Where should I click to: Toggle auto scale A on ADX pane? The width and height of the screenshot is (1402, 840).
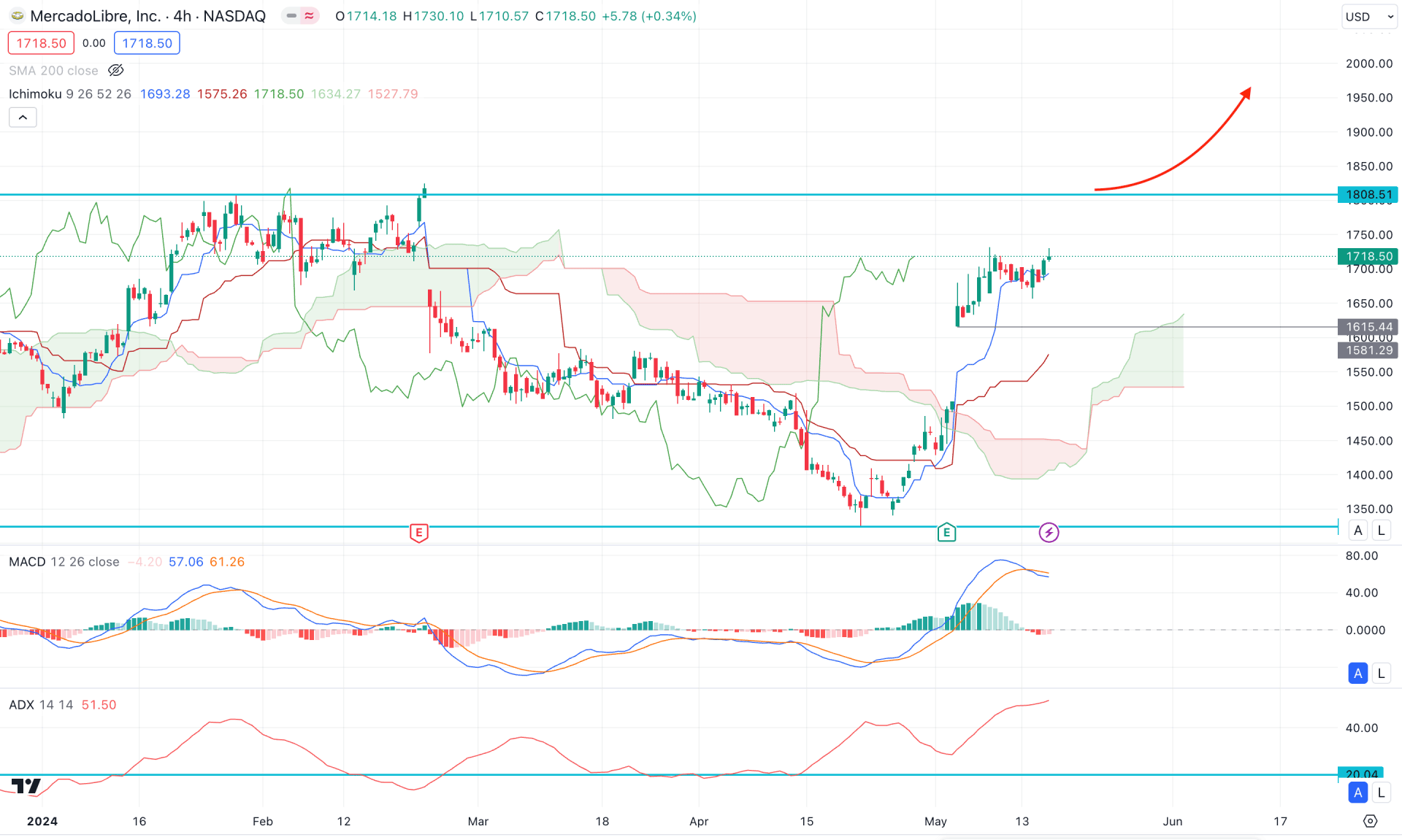1358,793
